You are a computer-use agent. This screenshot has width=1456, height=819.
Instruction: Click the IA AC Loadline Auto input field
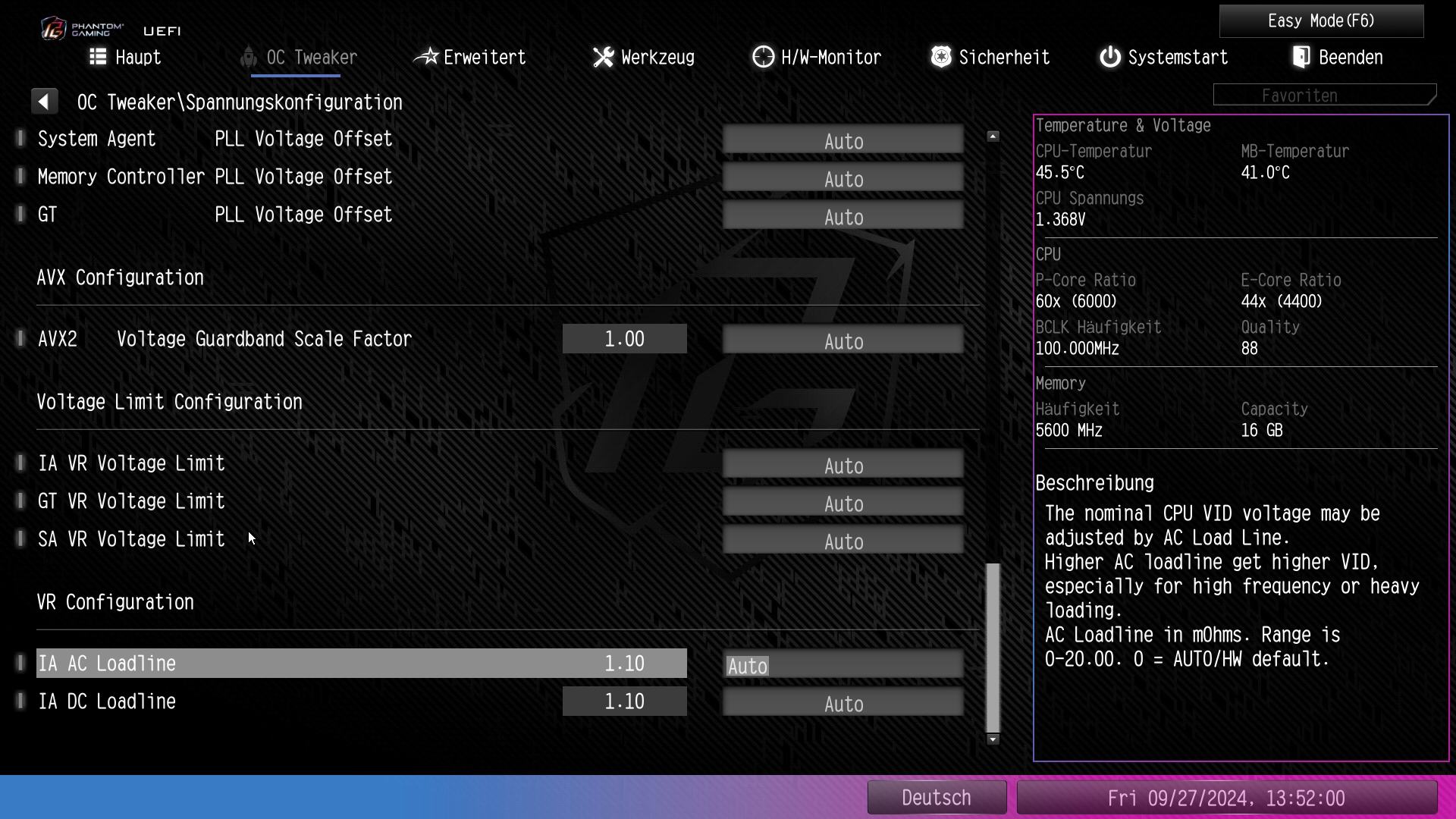click(843, 665)
